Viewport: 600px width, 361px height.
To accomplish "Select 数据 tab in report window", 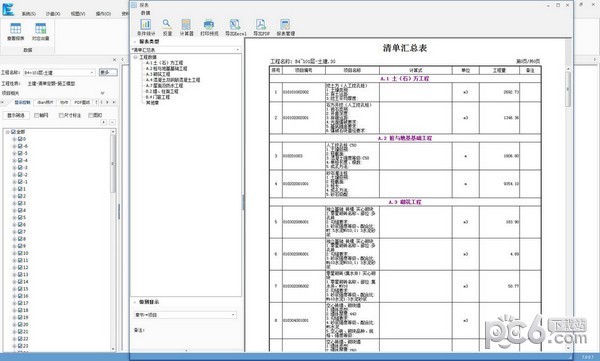I will click(x=145, y=13).
